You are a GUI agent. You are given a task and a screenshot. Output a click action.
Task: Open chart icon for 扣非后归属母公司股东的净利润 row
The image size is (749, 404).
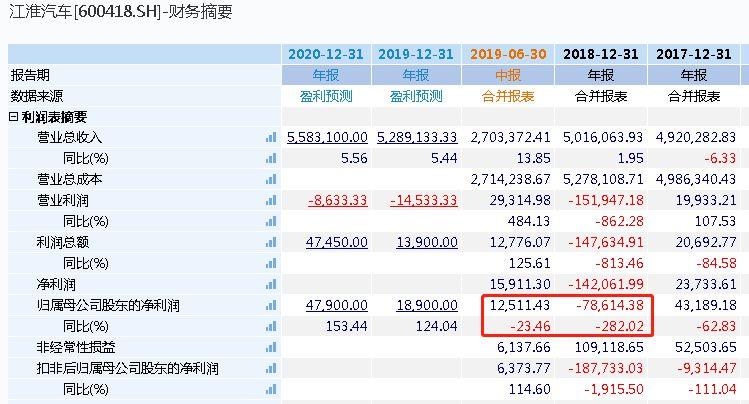271,369
